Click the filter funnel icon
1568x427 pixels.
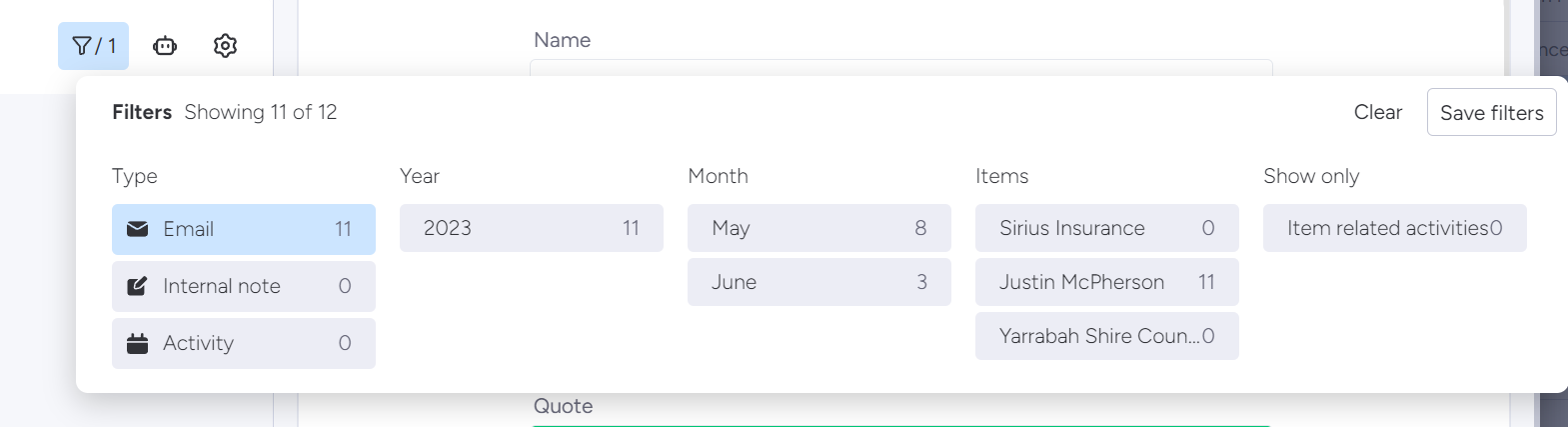coord(83,46)
